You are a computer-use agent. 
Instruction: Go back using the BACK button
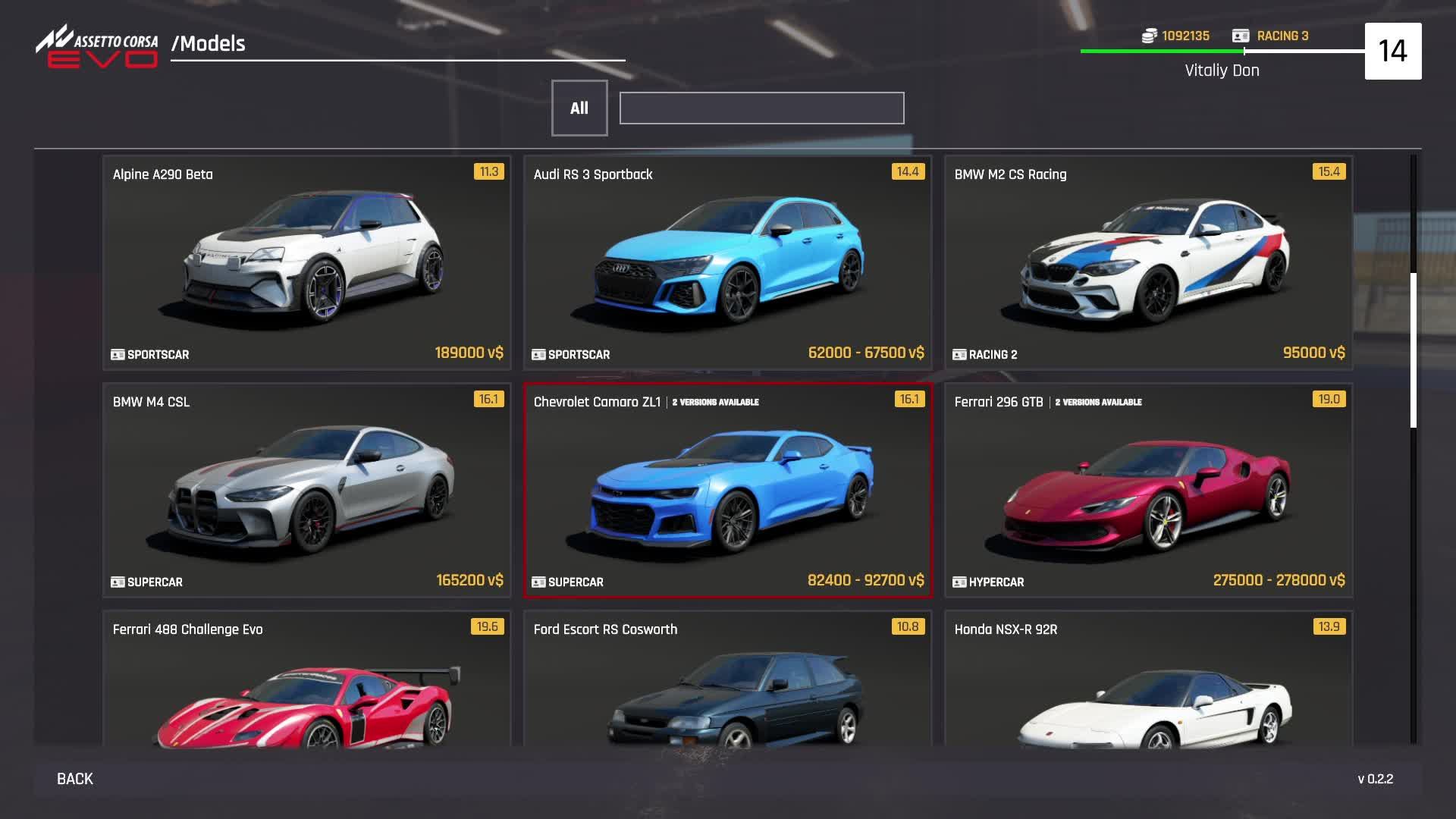pyautogui.click(x=75, y=779)
